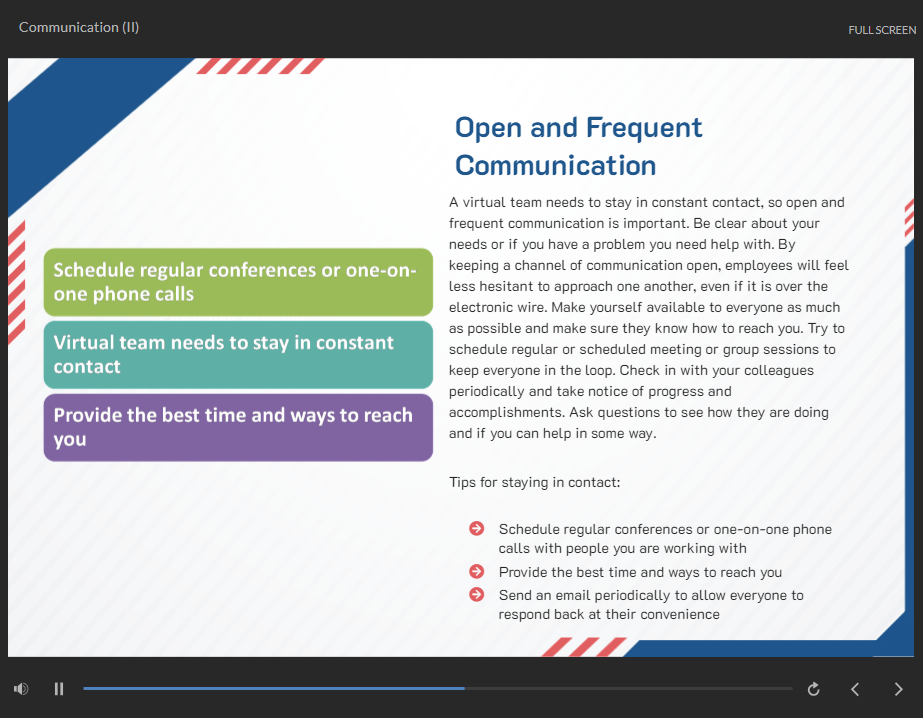The image size is (923, 718).
Task: Select the green 'Schedule regular conferences' box
Action: click(238, 282)
